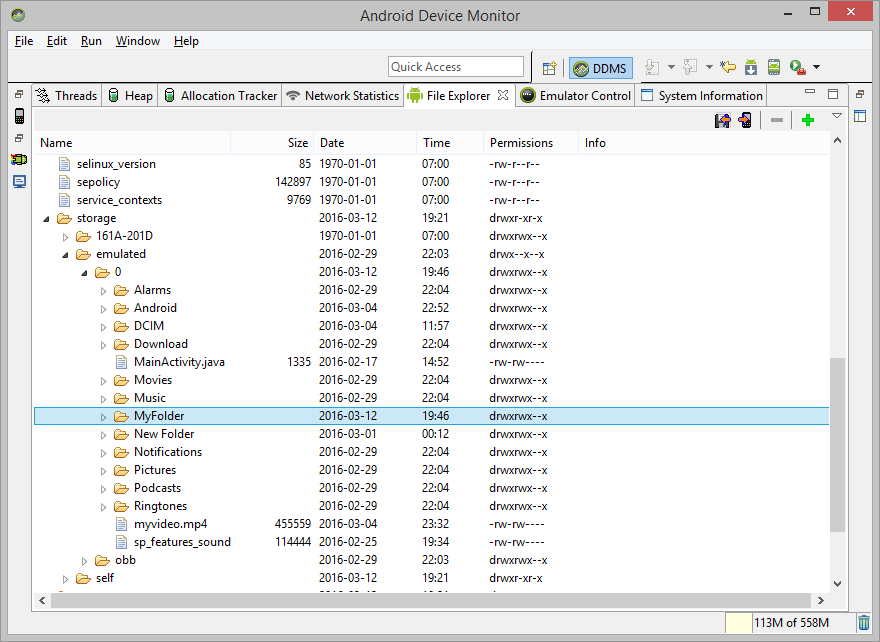
Task: Click the Date column header
Action: pyautogui.click(x=365, y=143)
